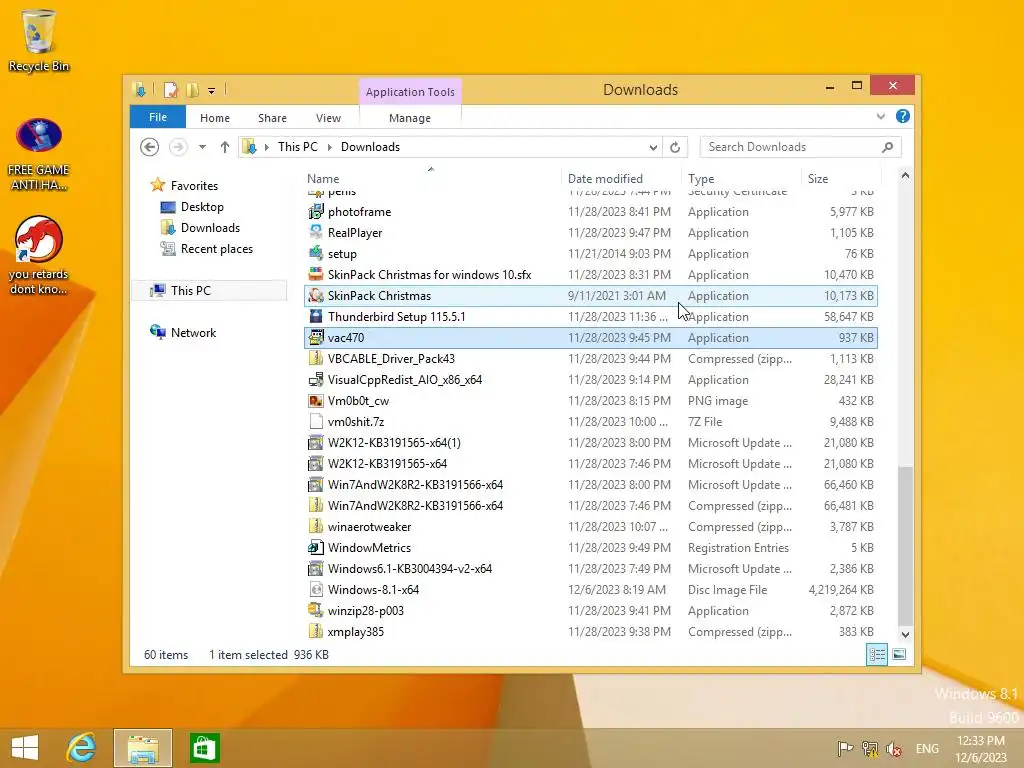Go back with the Back arrow button
The width and height of the screenshot is (1024, 768).
click(150, 147)
